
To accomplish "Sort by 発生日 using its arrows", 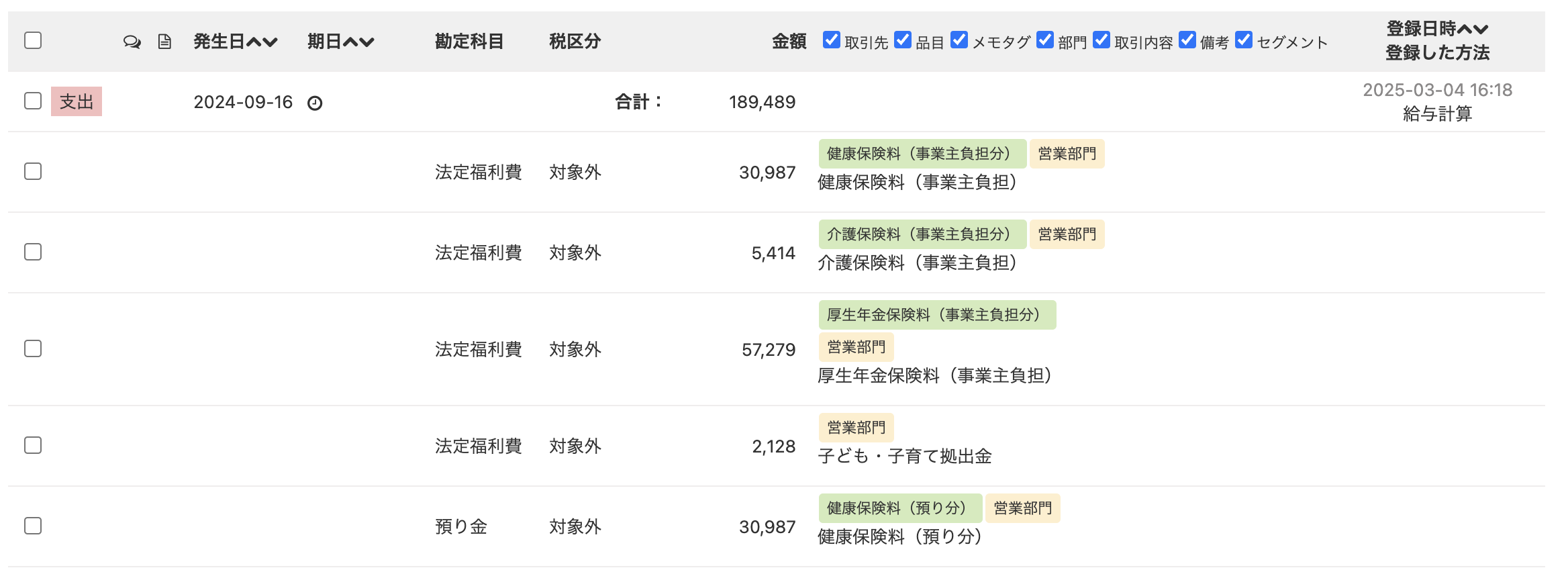I will [262, 42].
